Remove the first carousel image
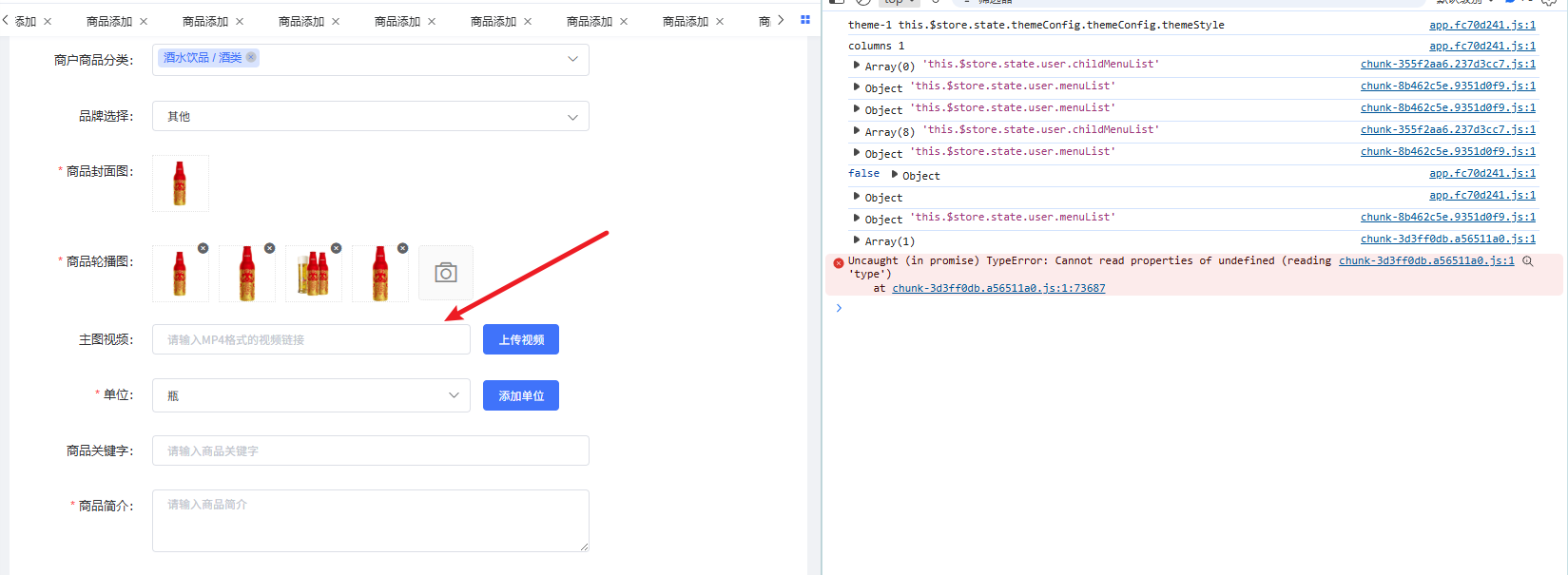Viewport: 1568px width, 575px height. click(203, 248)
